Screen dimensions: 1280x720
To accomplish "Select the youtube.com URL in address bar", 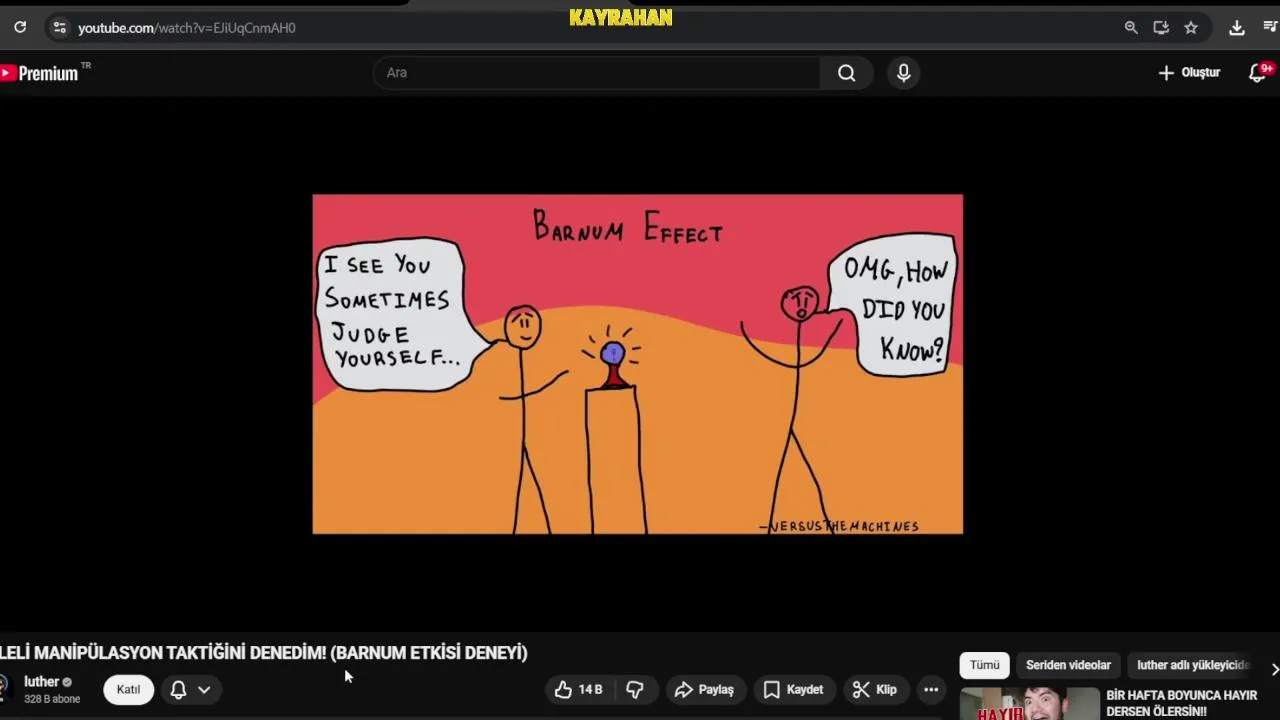I will (x=187, y=28).
